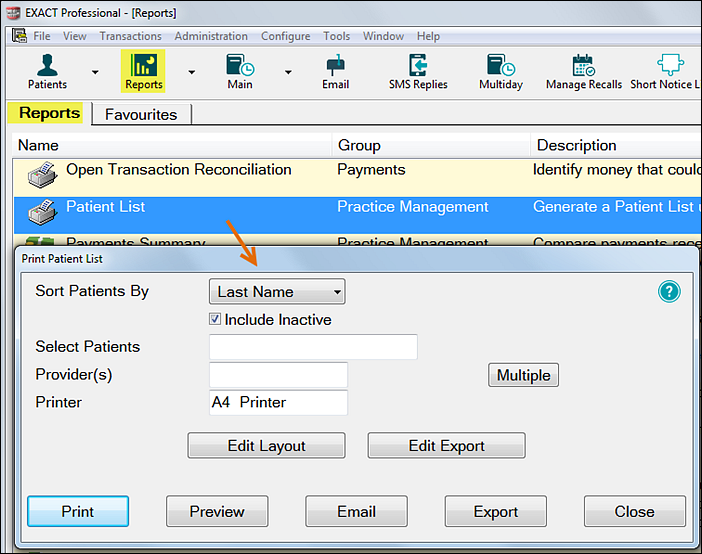702x554 pixels.
Task: Open the Administration menu
Action: coord(211,36)
